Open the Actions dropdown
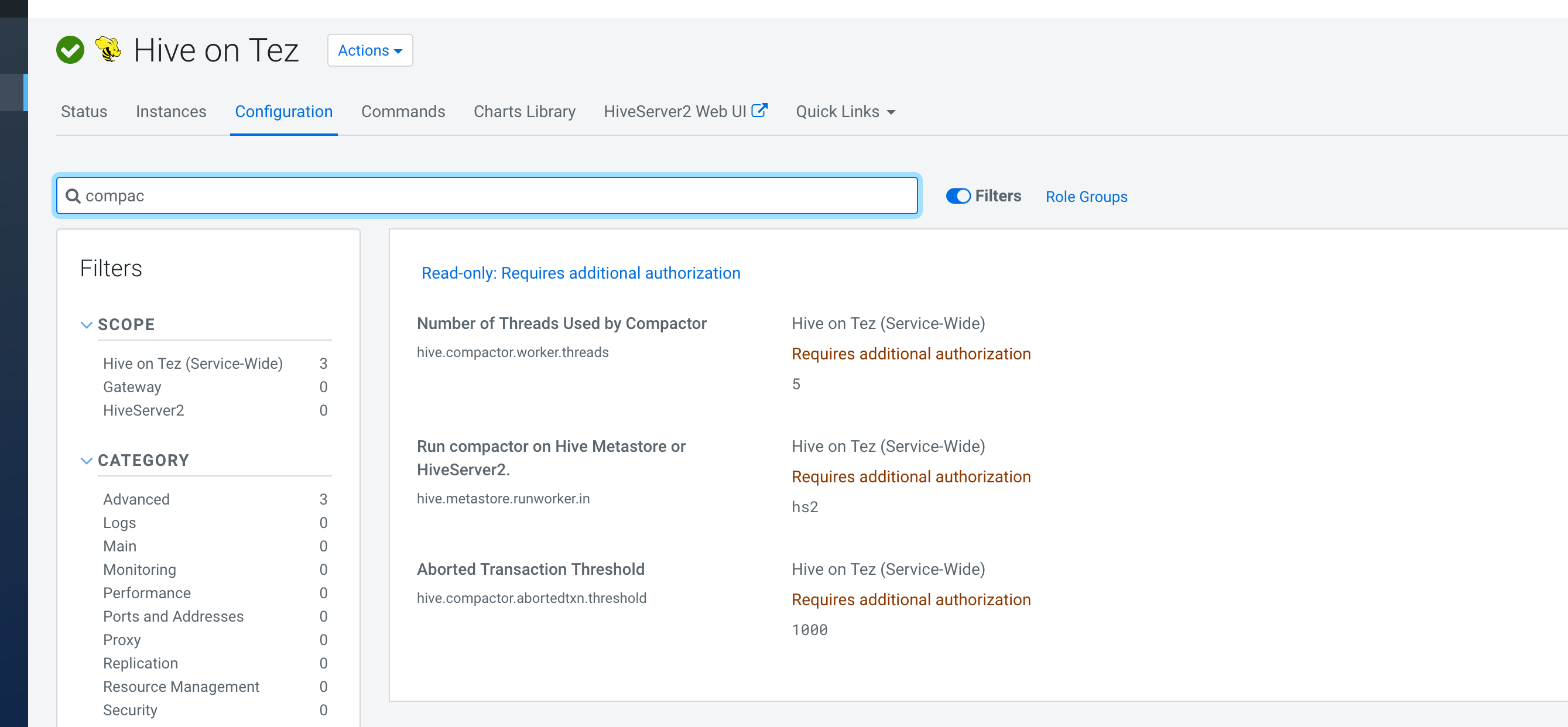 click(x=369, y=50)
